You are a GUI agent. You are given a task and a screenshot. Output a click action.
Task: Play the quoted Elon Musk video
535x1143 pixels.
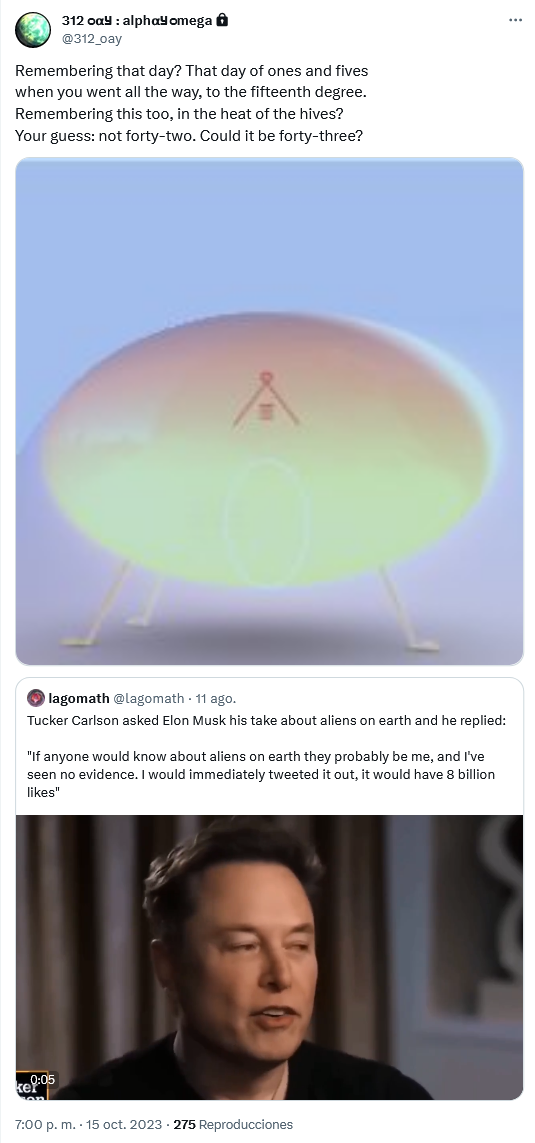pos(269,957)
